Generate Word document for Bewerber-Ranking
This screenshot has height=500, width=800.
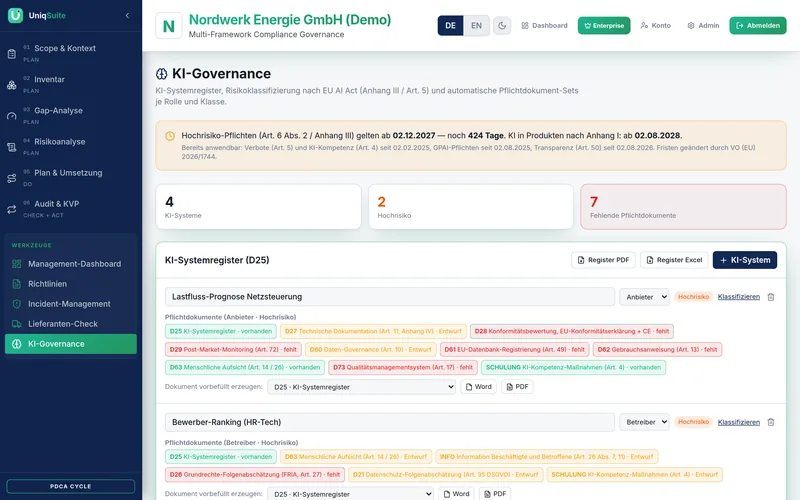tap(456, 494)
